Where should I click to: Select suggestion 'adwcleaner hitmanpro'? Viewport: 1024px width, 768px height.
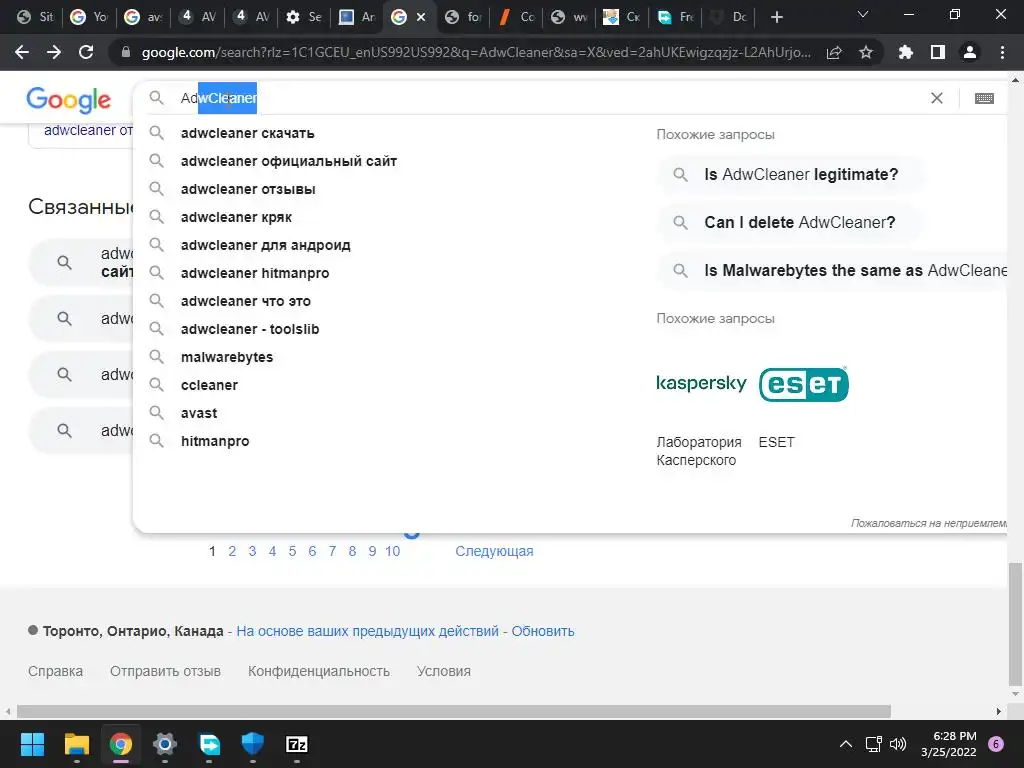[255, 274]
